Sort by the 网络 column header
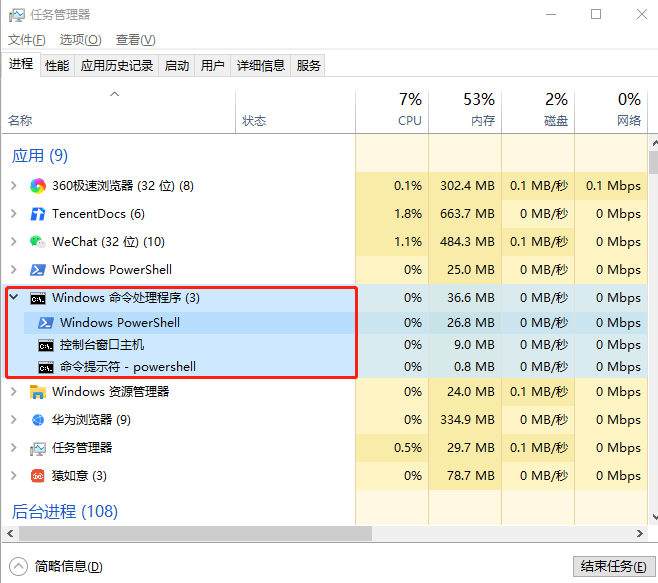This screenshot has width=658, height=583. coord(611,112)
